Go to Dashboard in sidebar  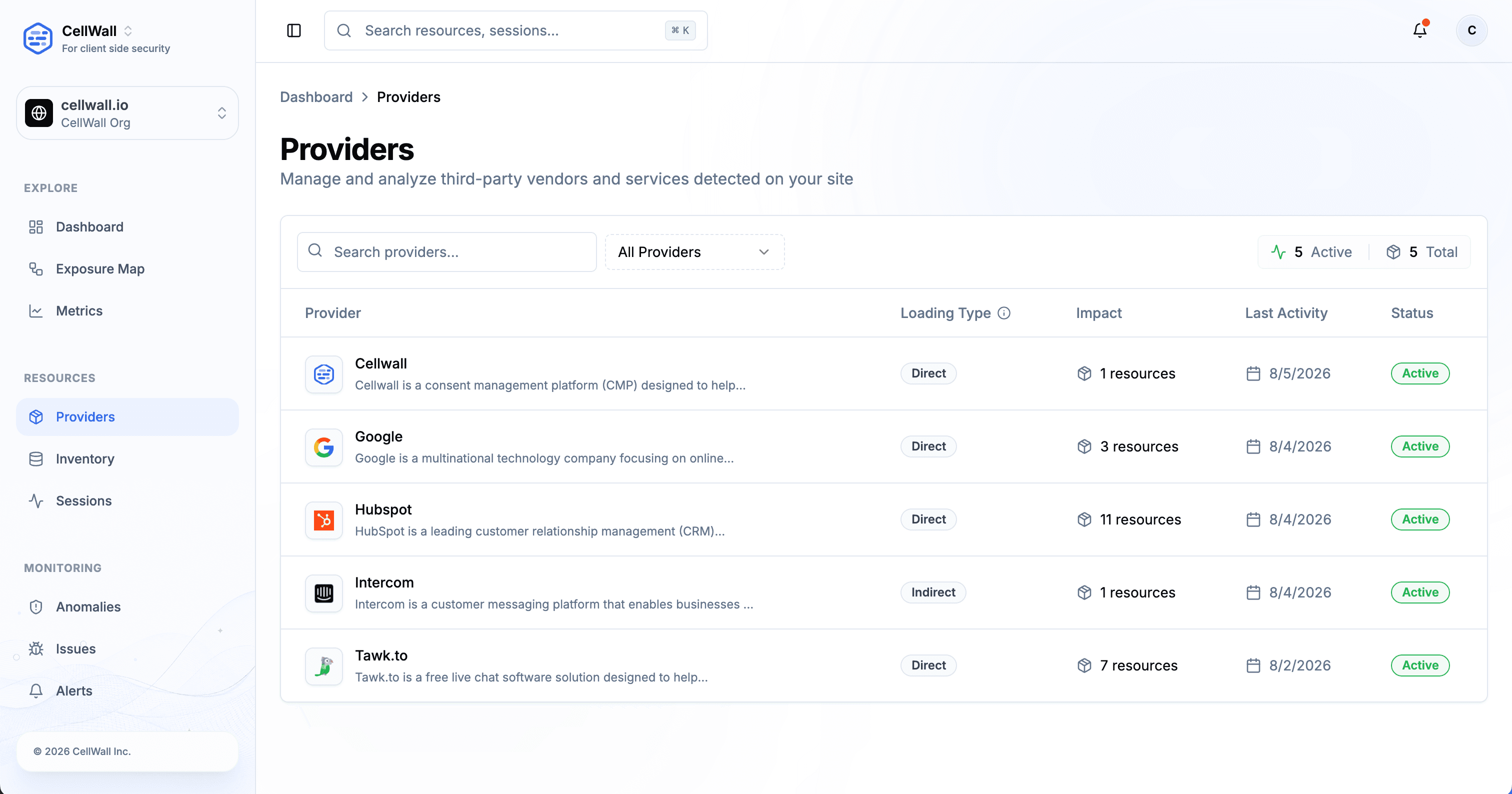(127, 227)
